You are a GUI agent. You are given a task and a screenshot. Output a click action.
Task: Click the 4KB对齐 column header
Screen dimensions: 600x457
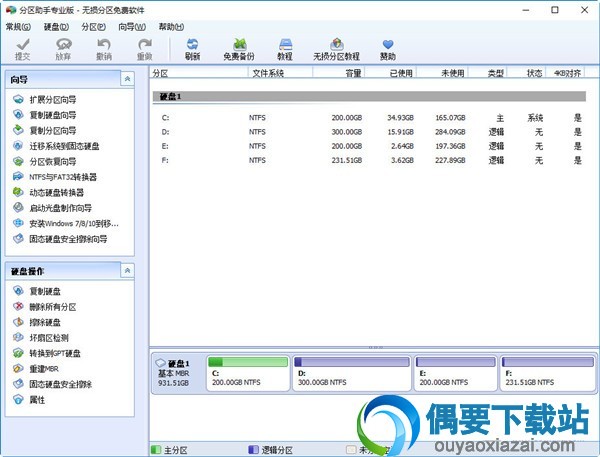tap(565, 73)
